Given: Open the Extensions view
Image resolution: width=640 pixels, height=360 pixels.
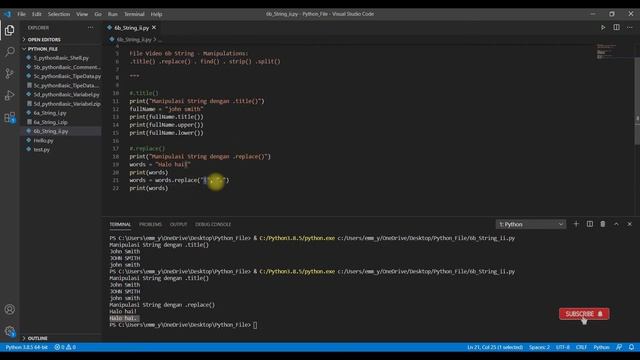Looking at the screenshot, I should pos(10,118).
